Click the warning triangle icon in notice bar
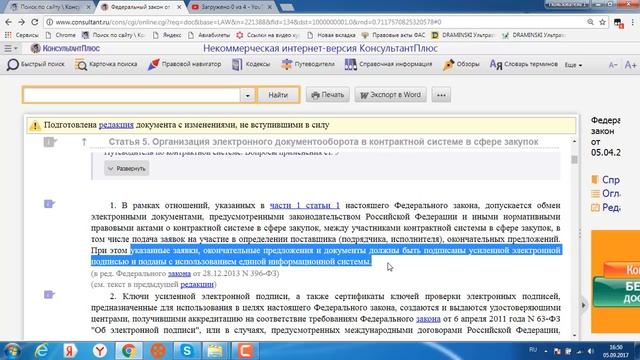 pos(35,126)
